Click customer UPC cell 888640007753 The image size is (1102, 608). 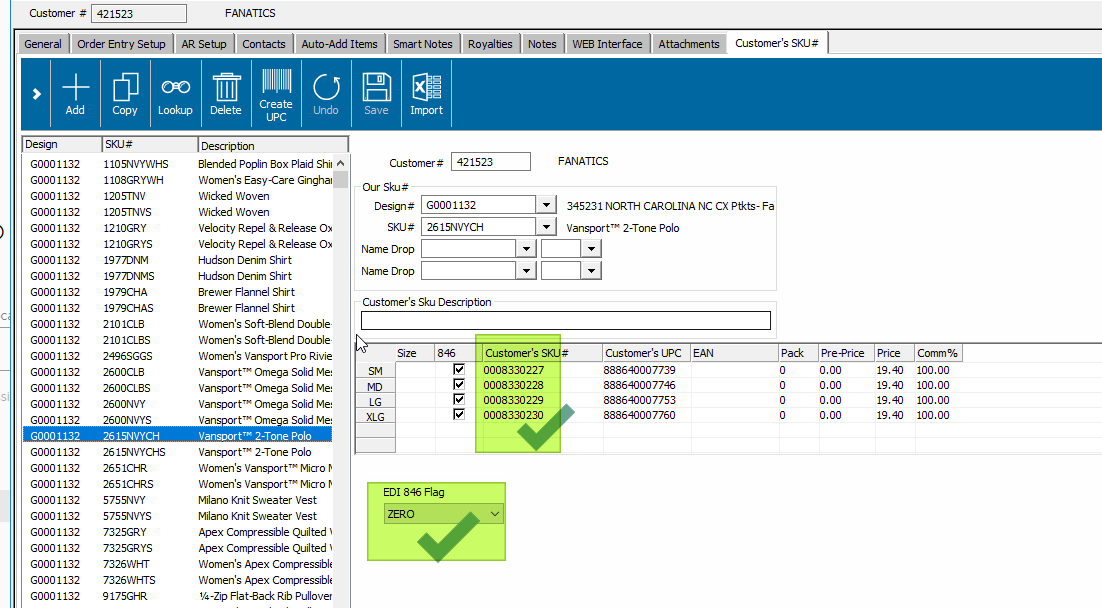[647, 400]
